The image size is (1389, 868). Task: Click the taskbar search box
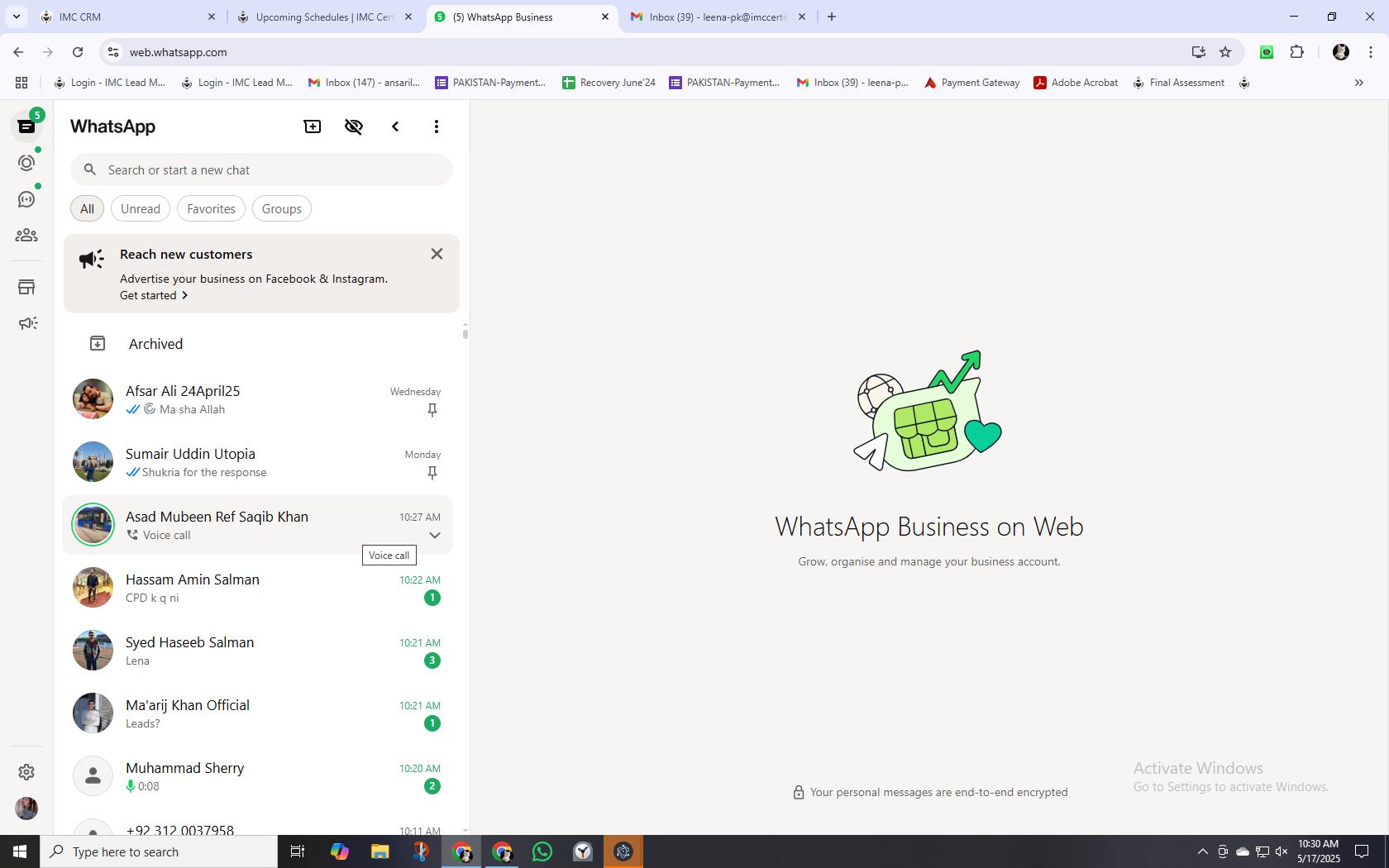click(159, 851)
